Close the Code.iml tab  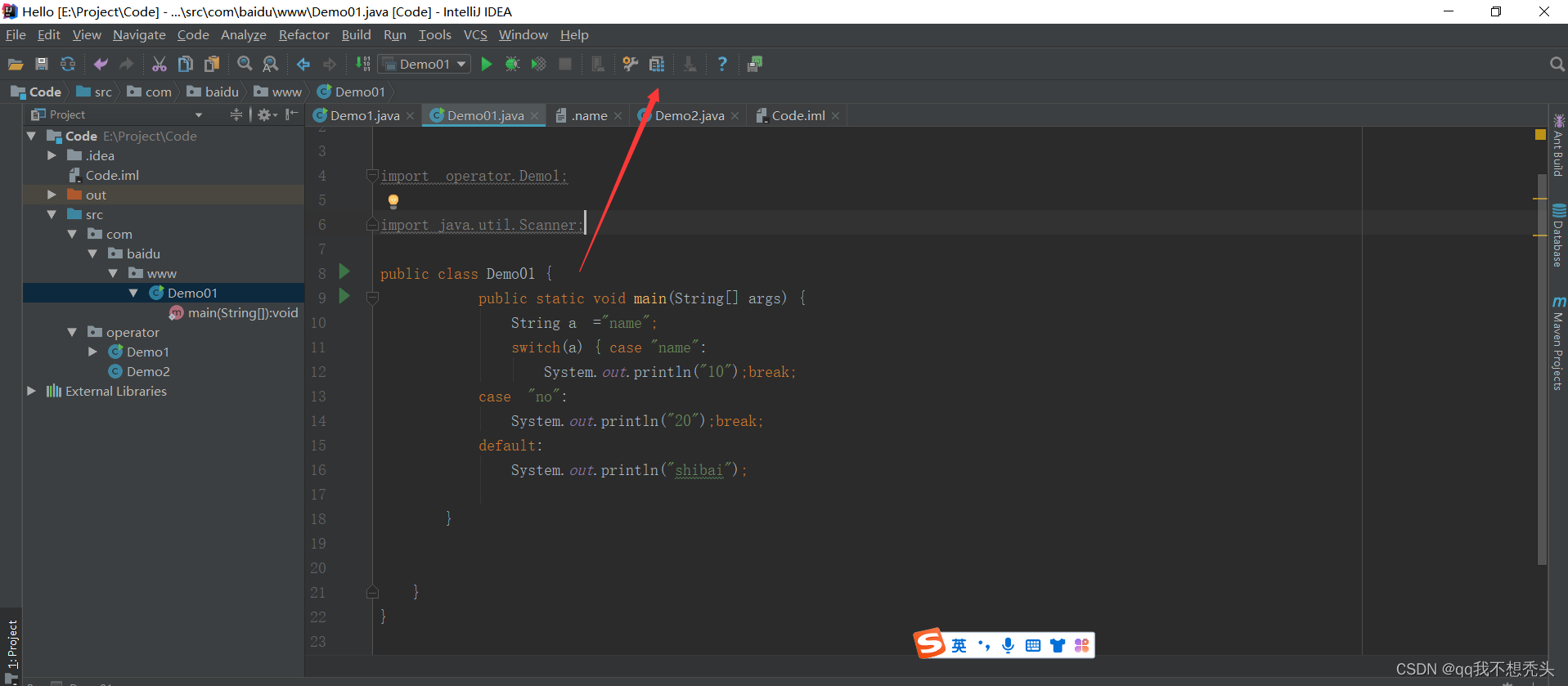pos(835,116)
